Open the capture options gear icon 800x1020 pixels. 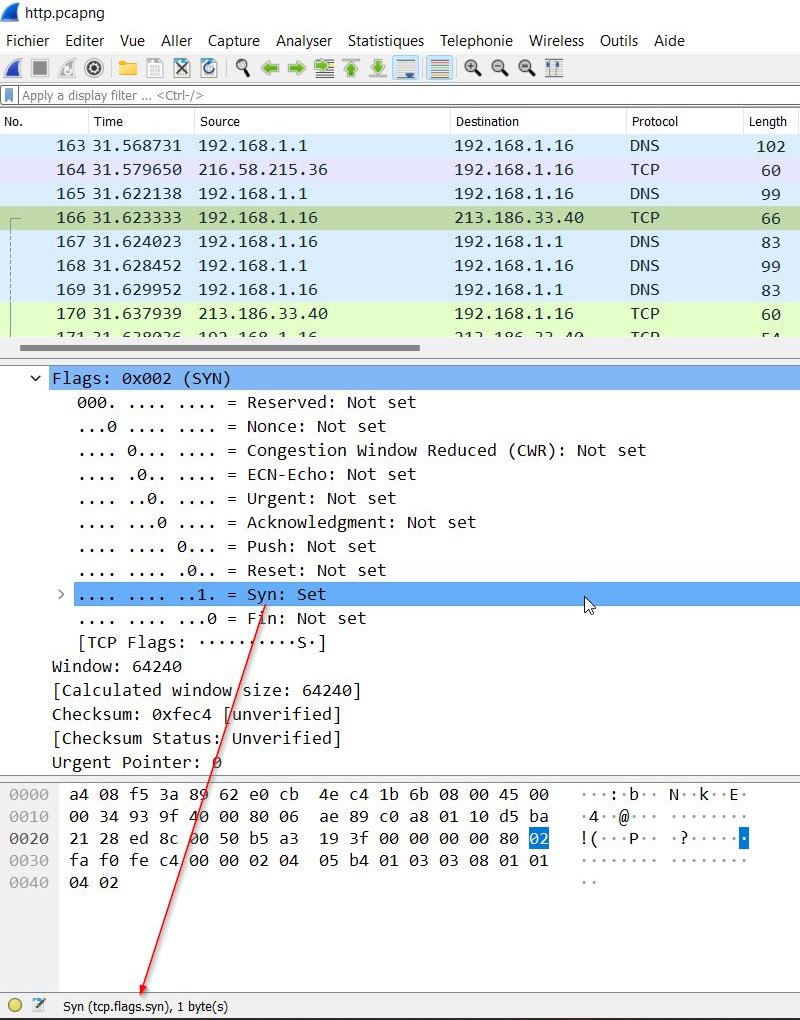(x=94, y=68)
